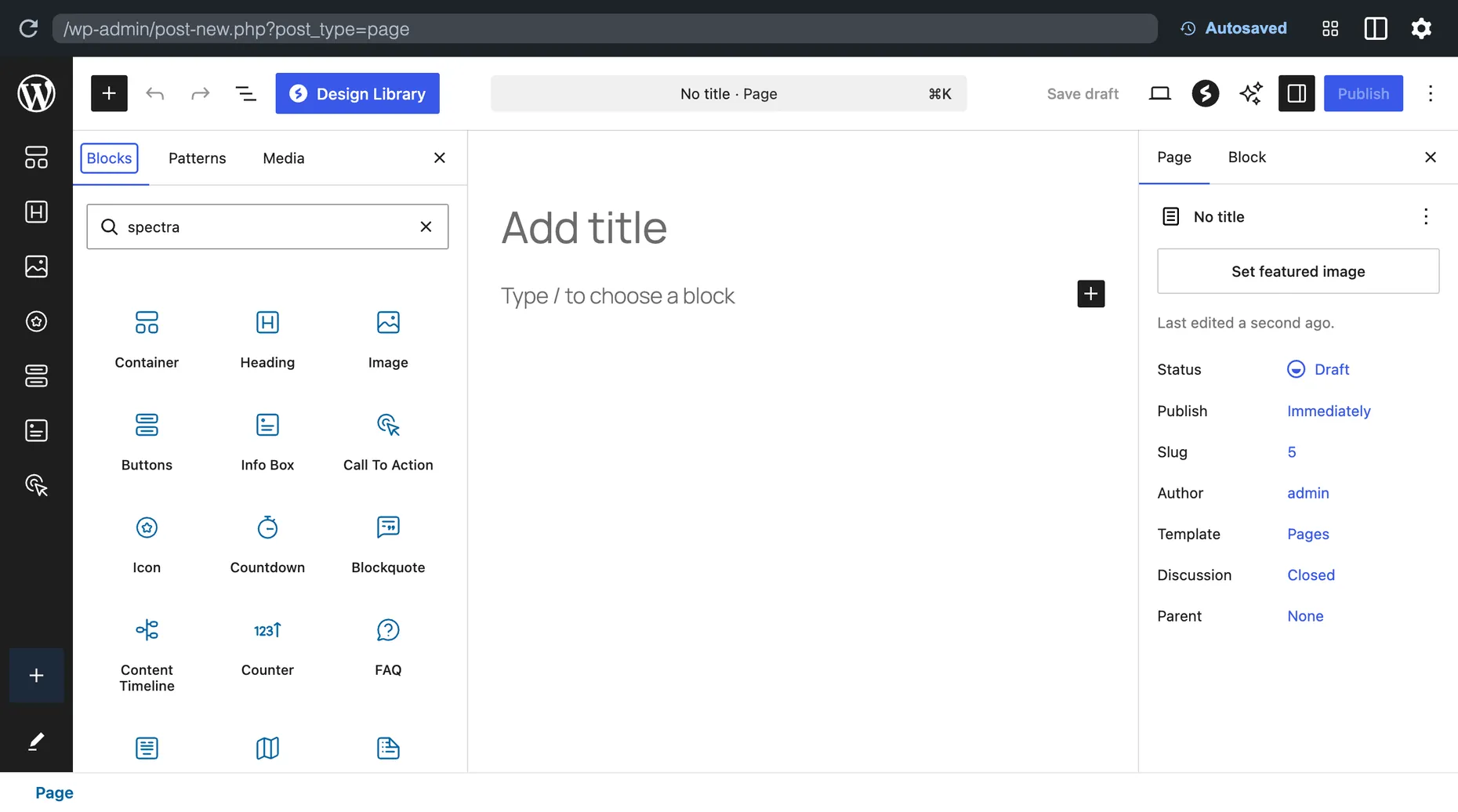
Task: Click left sidebar Info Box icon
Action: (36, 430)
